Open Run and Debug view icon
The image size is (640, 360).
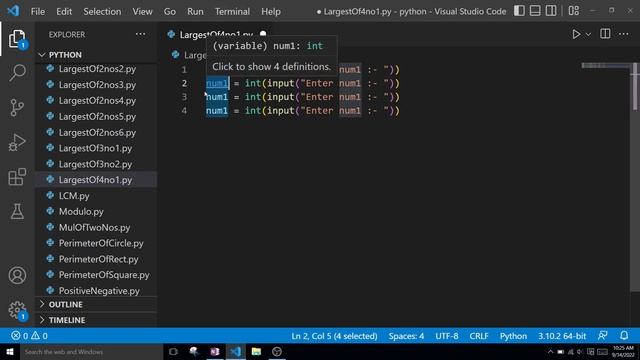pyautogui.click(x=17, y=142)
